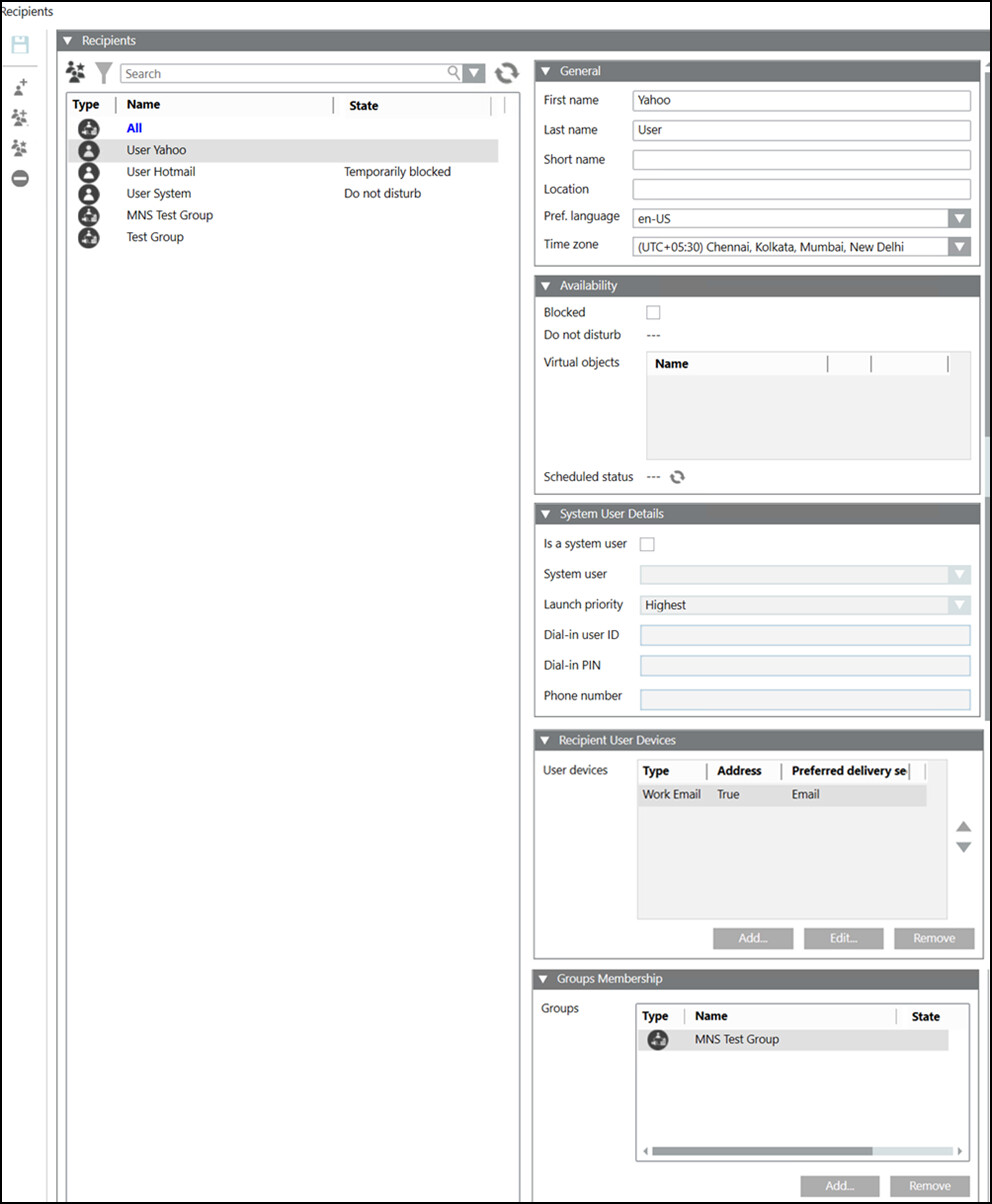Image resolution: width=992 pixels, height=1204 pixels.
Task: Move user device up with the up arrow
Action: pos(963,827)
